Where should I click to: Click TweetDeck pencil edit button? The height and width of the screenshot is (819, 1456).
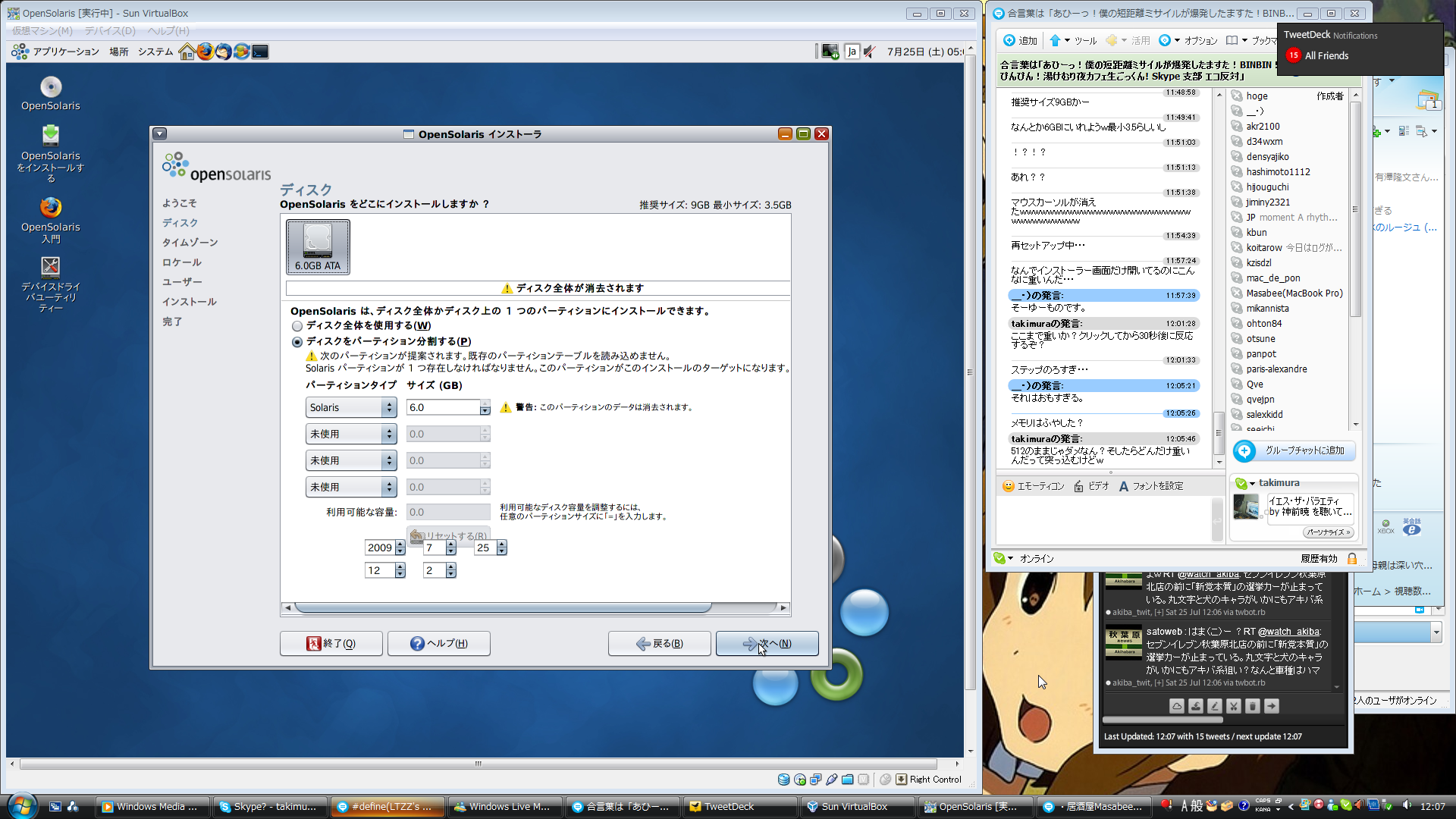tap(1214, 706)
